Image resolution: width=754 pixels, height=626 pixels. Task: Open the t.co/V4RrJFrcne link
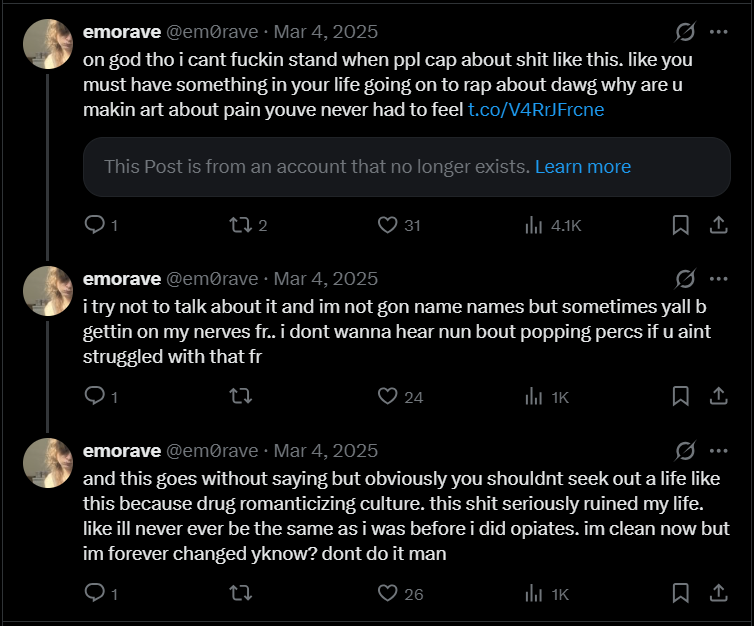click(536, 110)
